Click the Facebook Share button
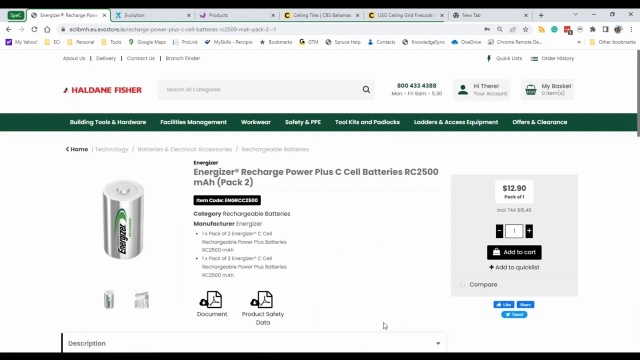The height and width of the screenshot is (360, 640). 525,304
